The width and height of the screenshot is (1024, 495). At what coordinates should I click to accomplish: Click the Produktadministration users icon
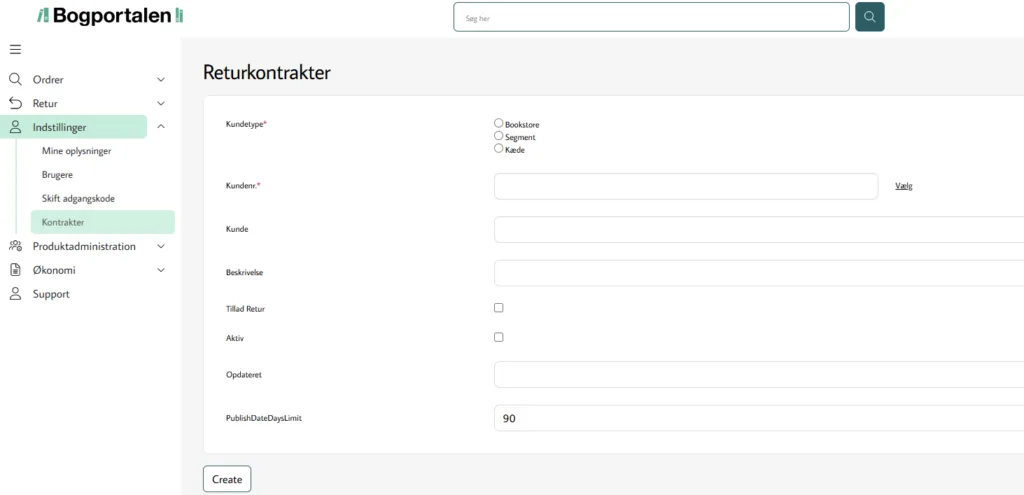[x=15, y=246]
